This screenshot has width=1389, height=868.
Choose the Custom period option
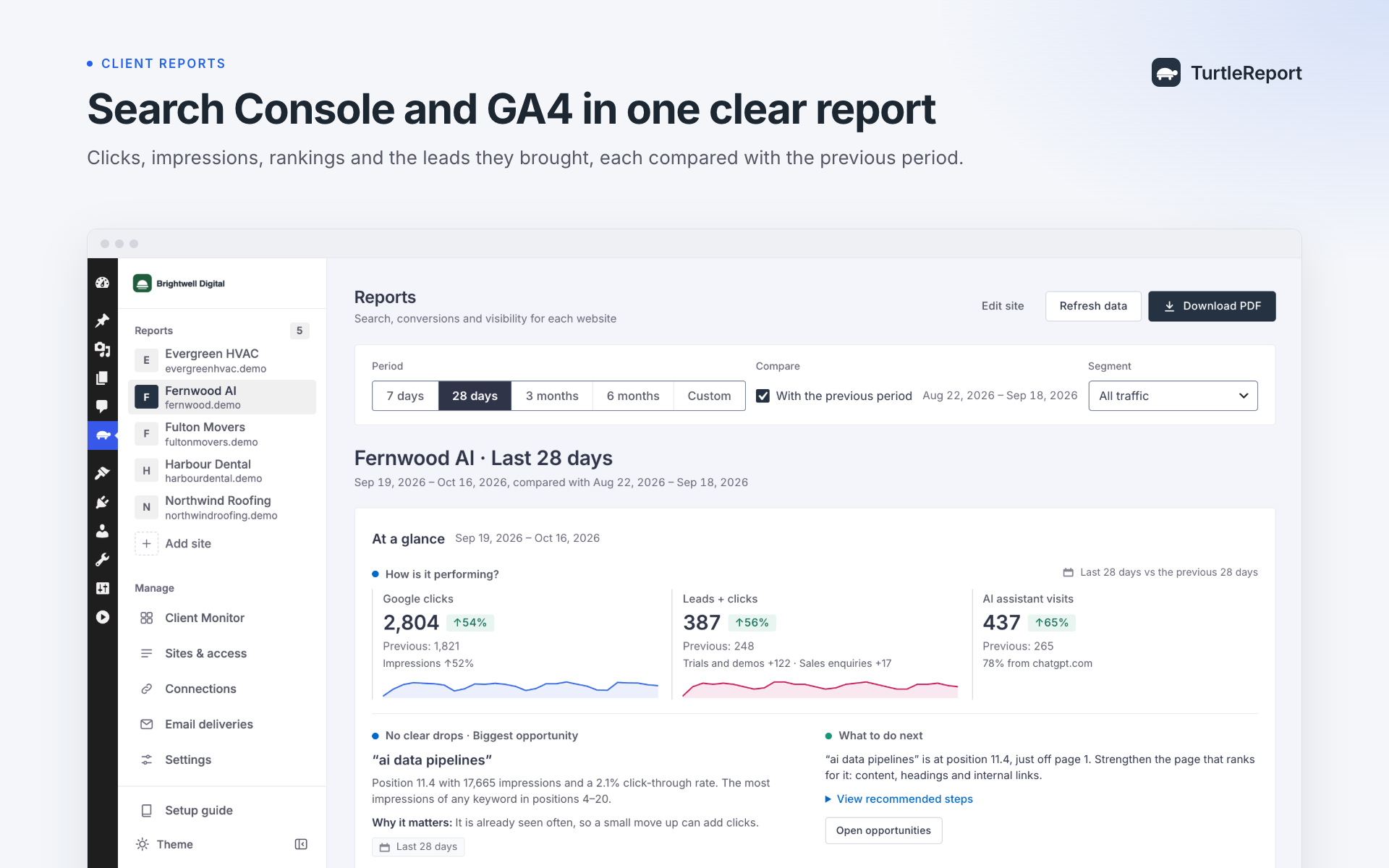click(709, 396)
